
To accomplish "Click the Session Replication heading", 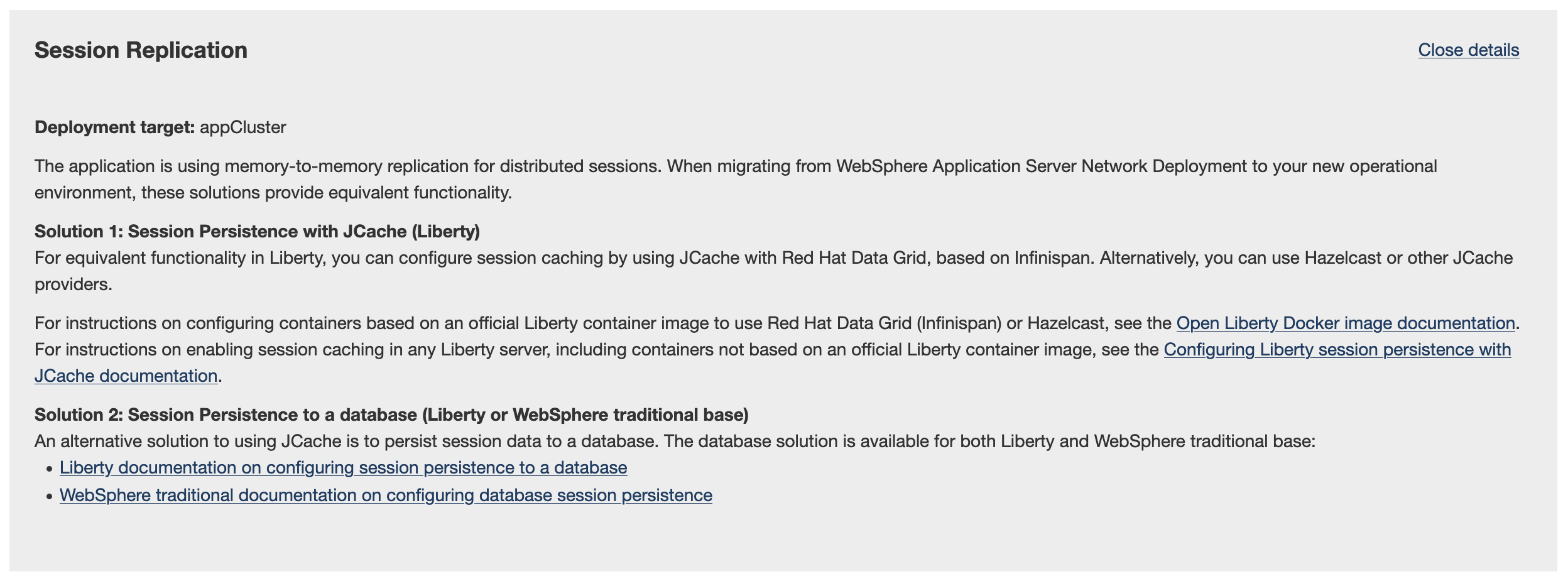I will 141,50.
